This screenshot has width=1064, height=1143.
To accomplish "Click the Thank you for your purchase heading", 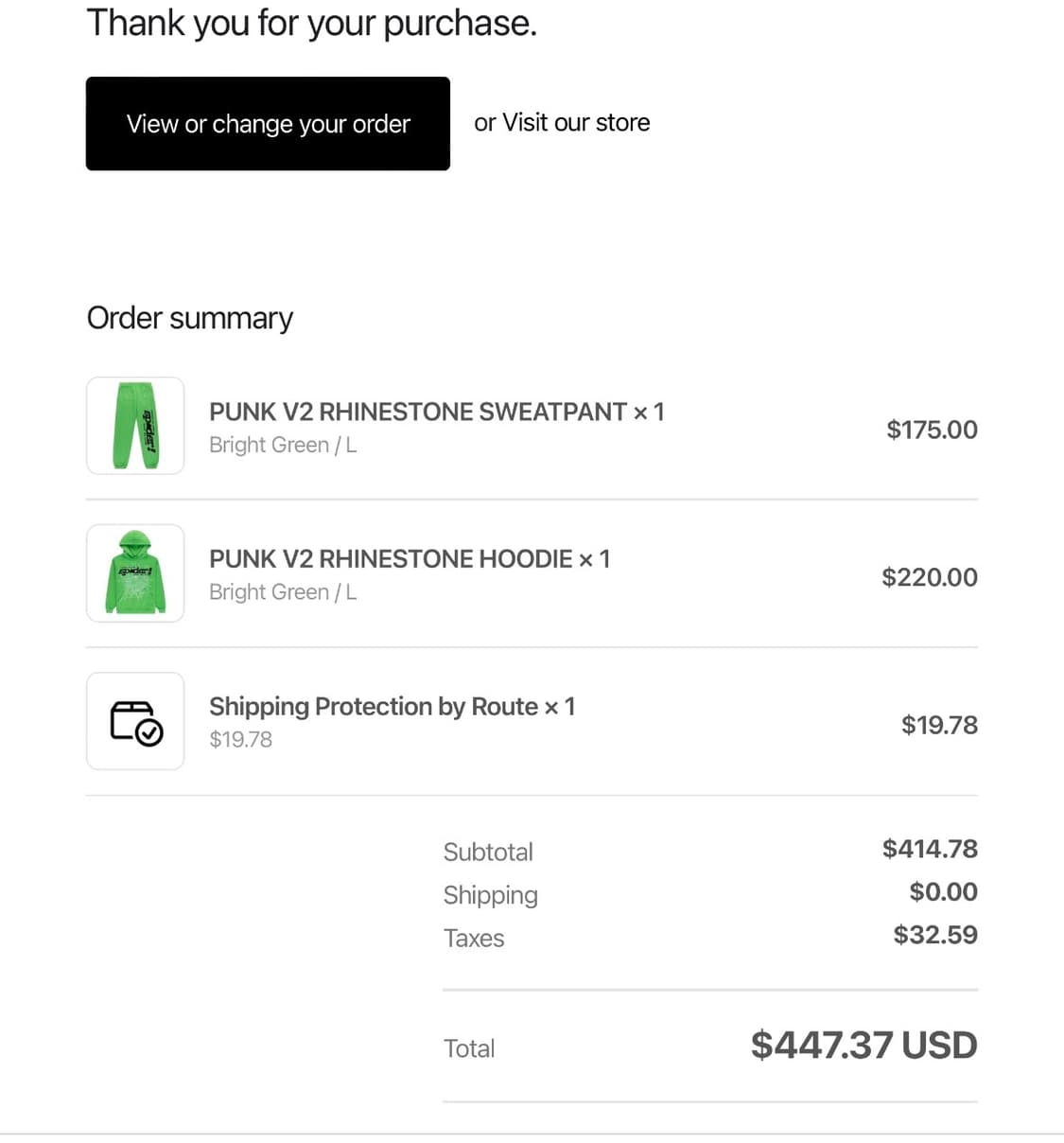I will tap(312, 23).
